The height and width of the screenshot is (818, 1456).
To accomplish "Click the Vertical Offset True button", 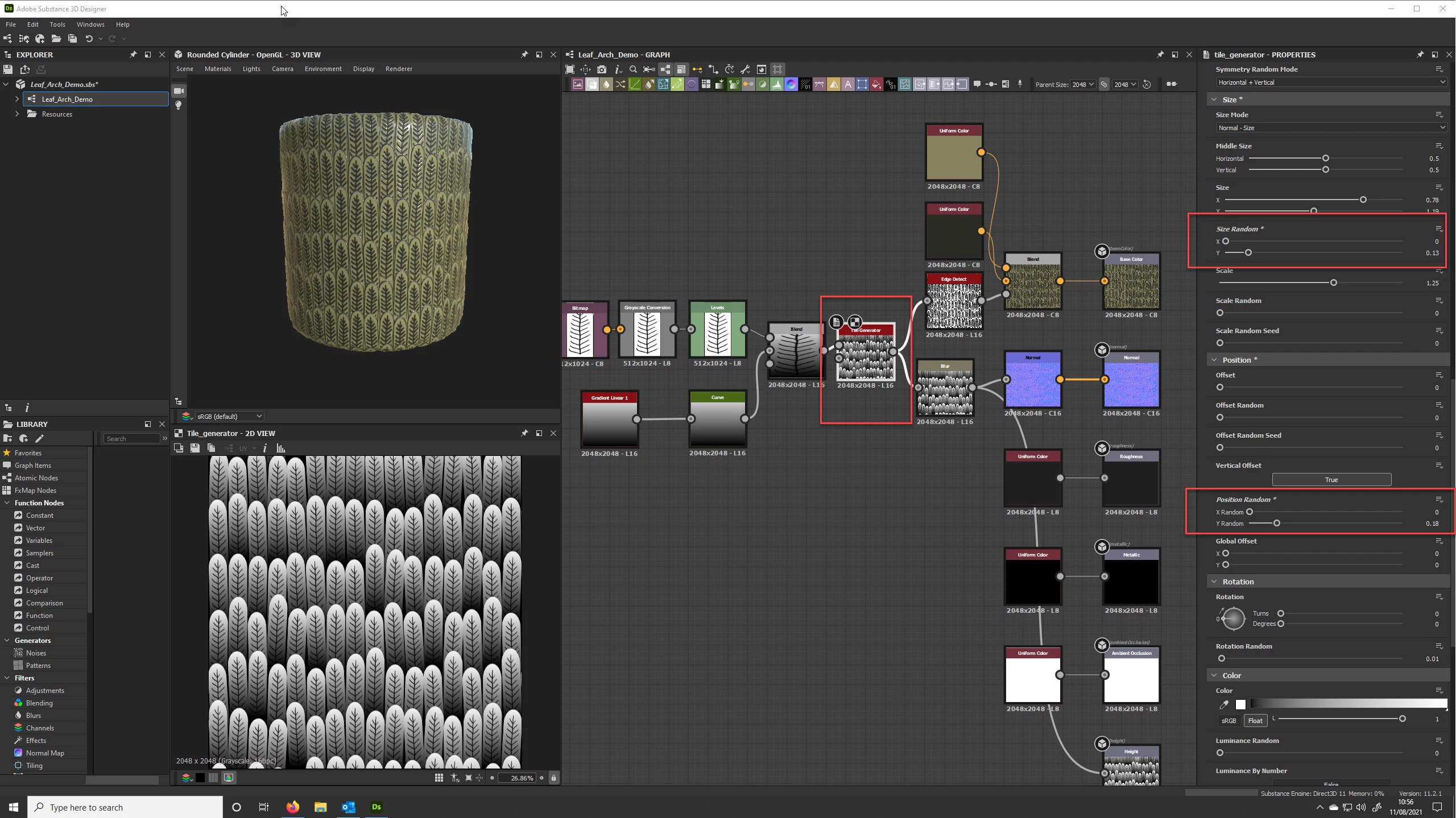I will [x=1331, y=479].
